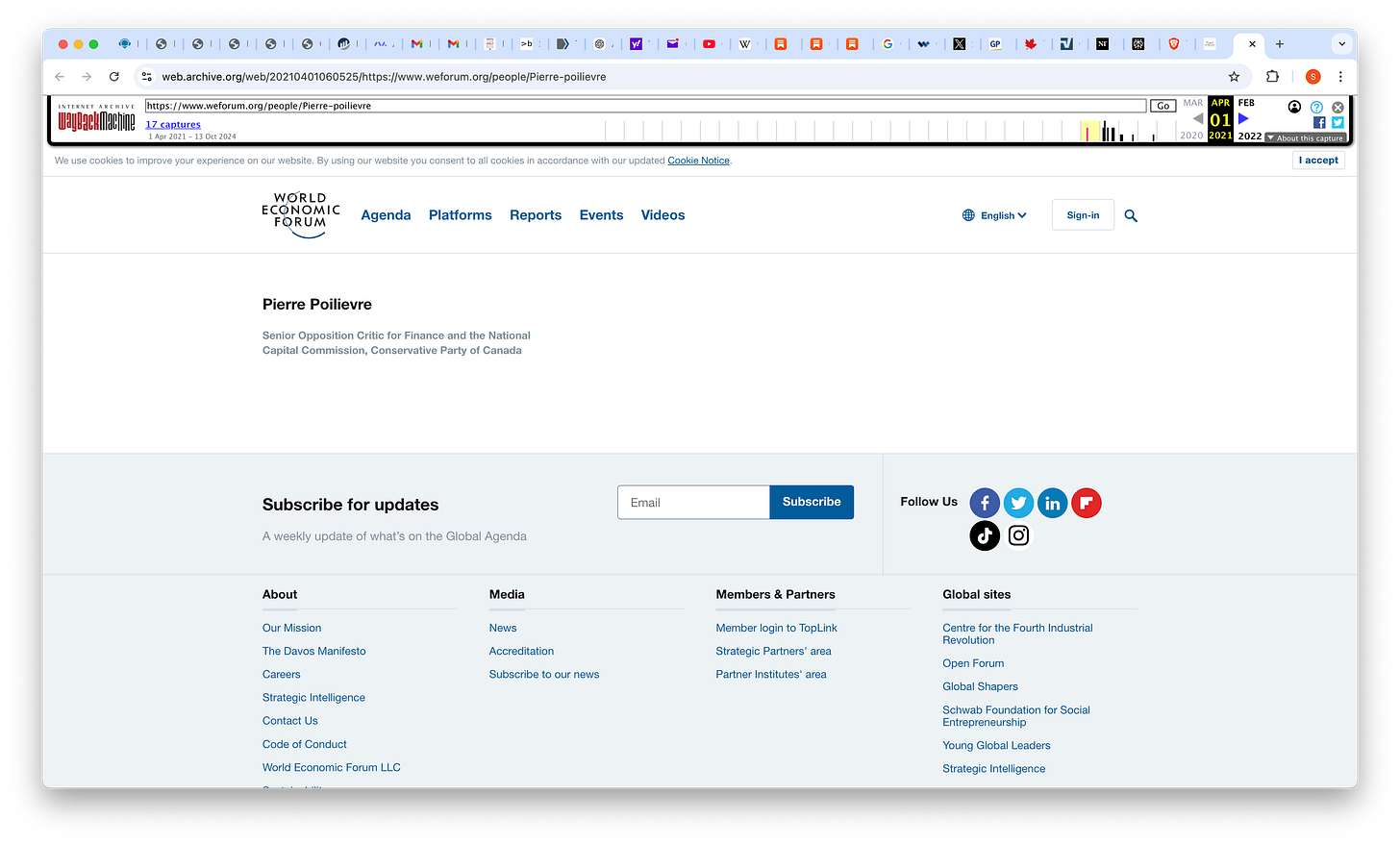Open Subscribe to our news link
This screenshot has height=844, width=1400.
pos(543,674)
